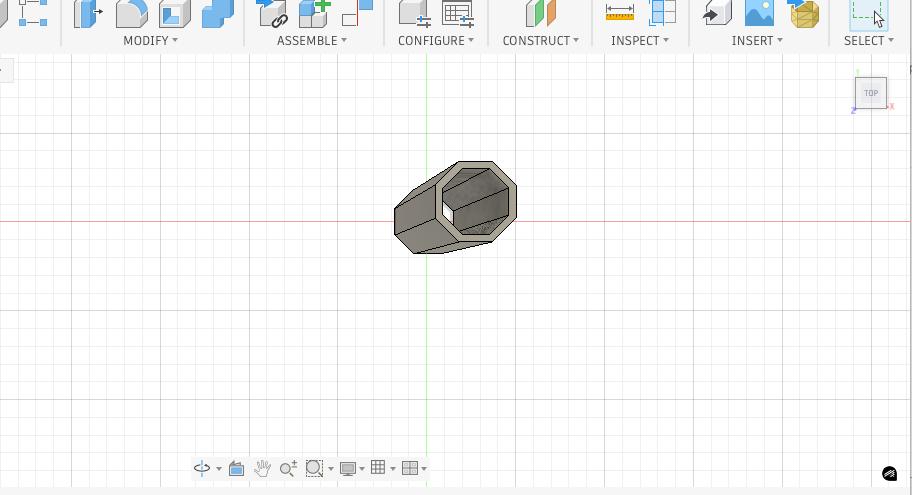Click the Look At icon
The height and width of the screenshot is (495, 912).
pyautogui.click(x=236, y=468)
